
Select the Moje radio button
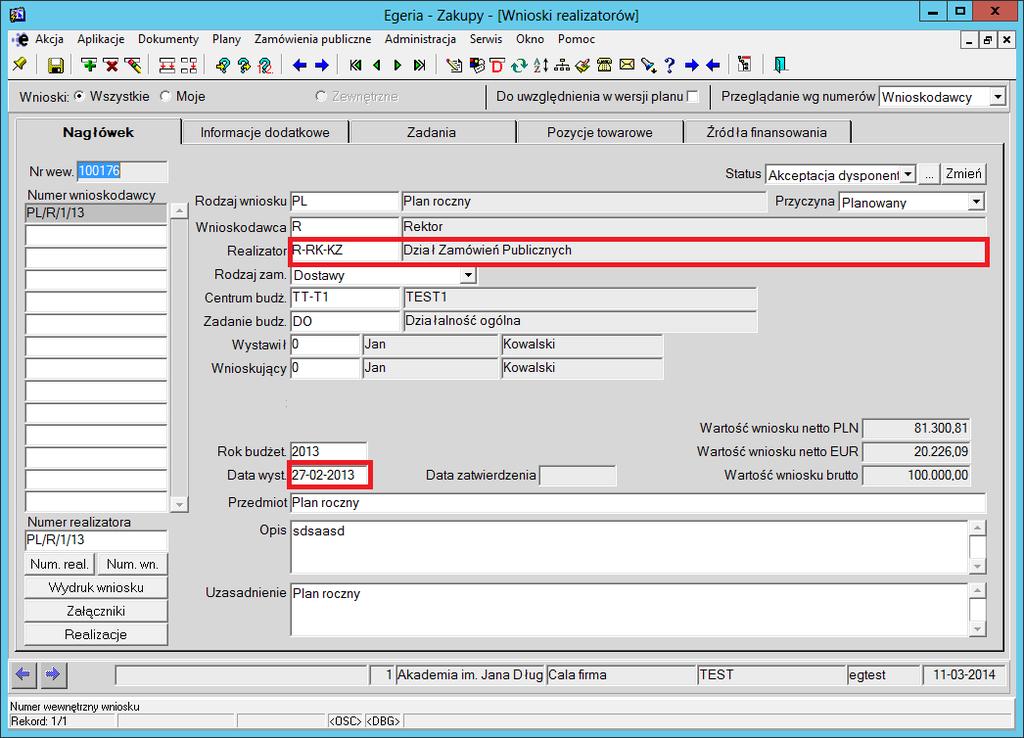pyautogui.click(x=165, y=96)
